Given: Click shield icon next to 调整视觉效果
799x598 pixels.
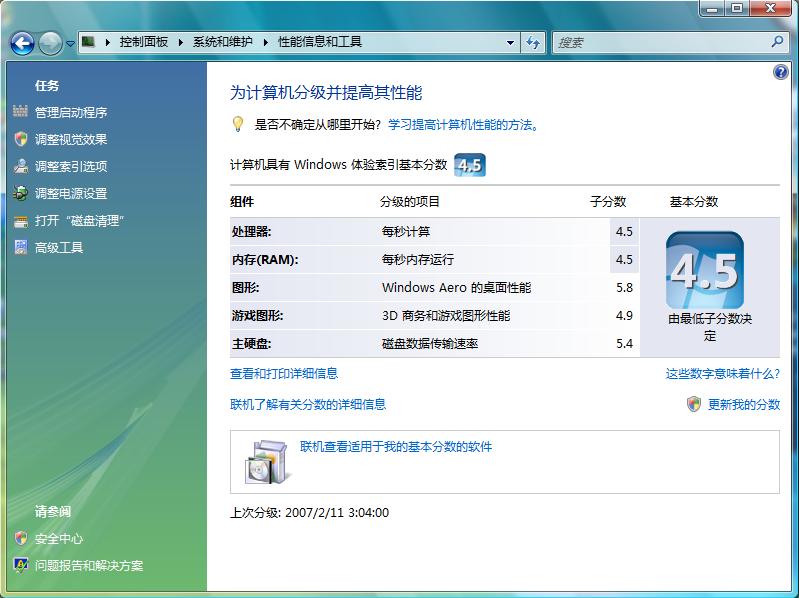Looking at the screenshot, I should pyautogui.click(x=21, y=139).
